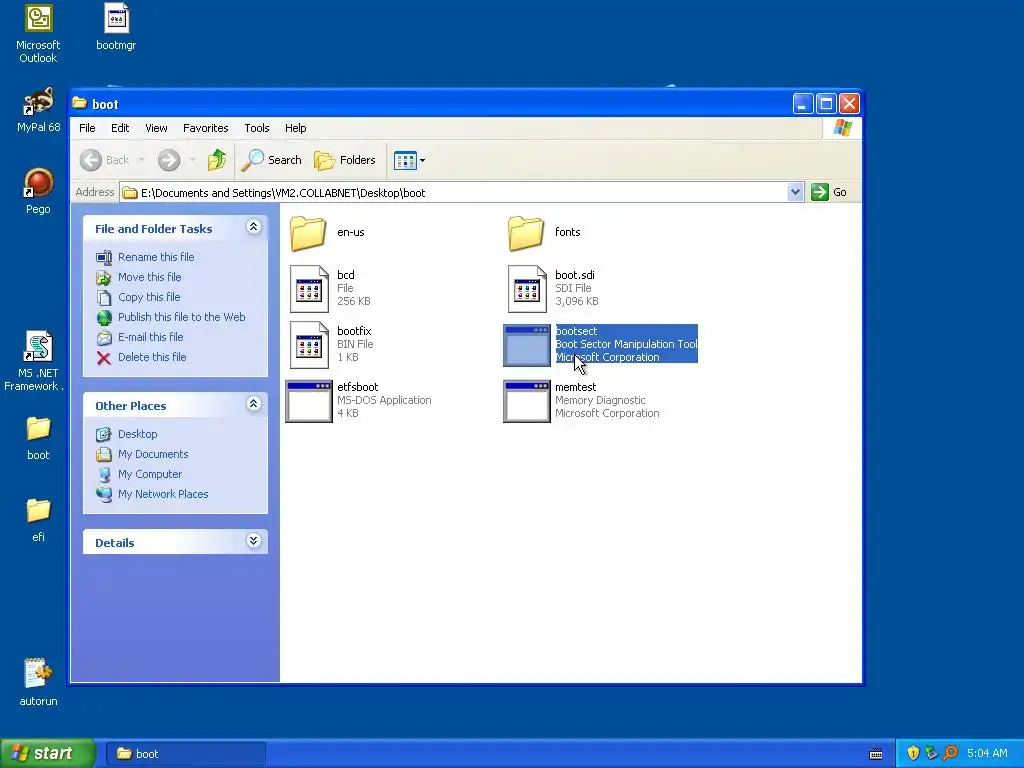Go to My Network Places link
1024x768 pixels.
[x=163, y=494]
